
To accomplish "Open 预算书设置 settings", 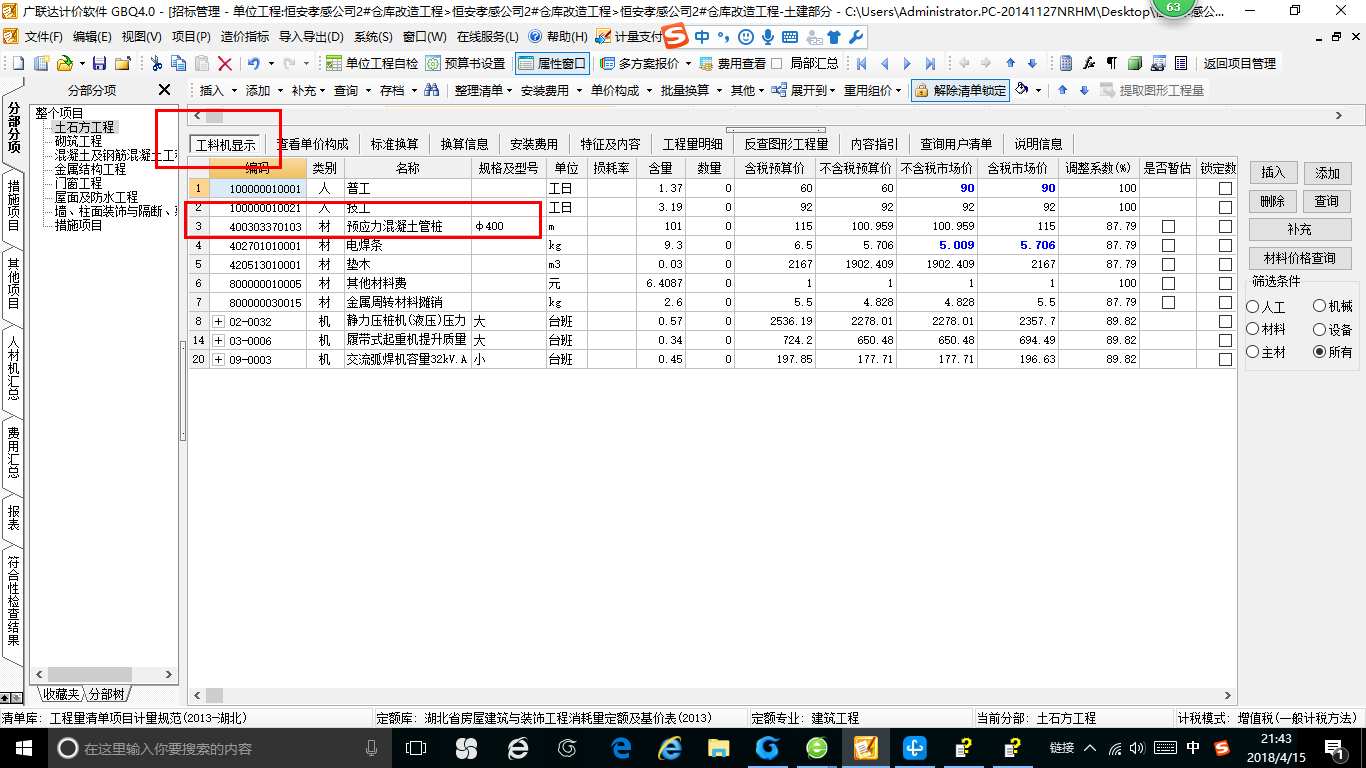I will click(465, 63).
